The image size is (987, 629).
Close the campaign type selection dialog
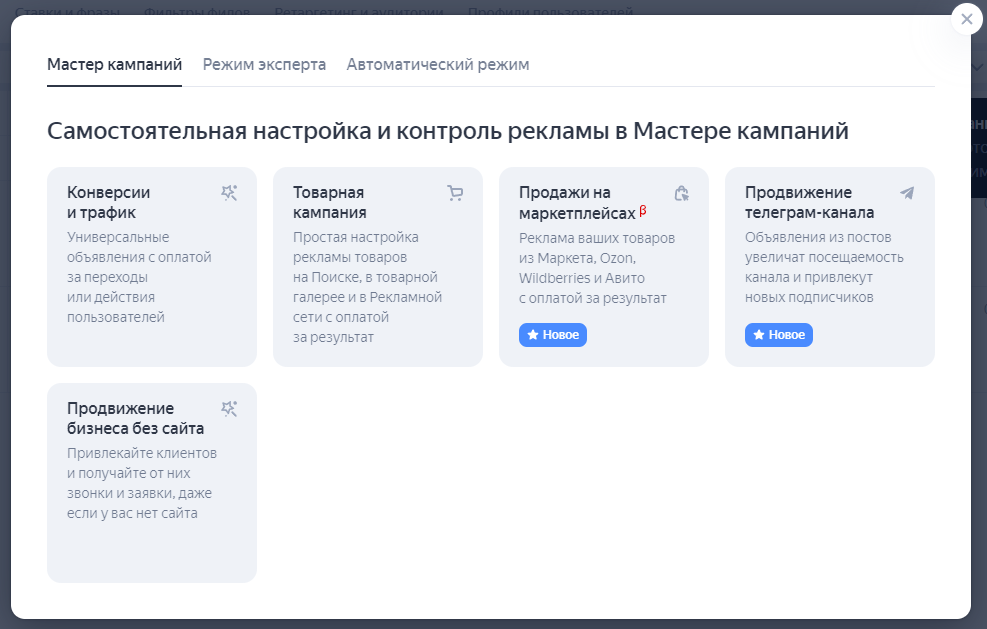click(x=966, y=19)
